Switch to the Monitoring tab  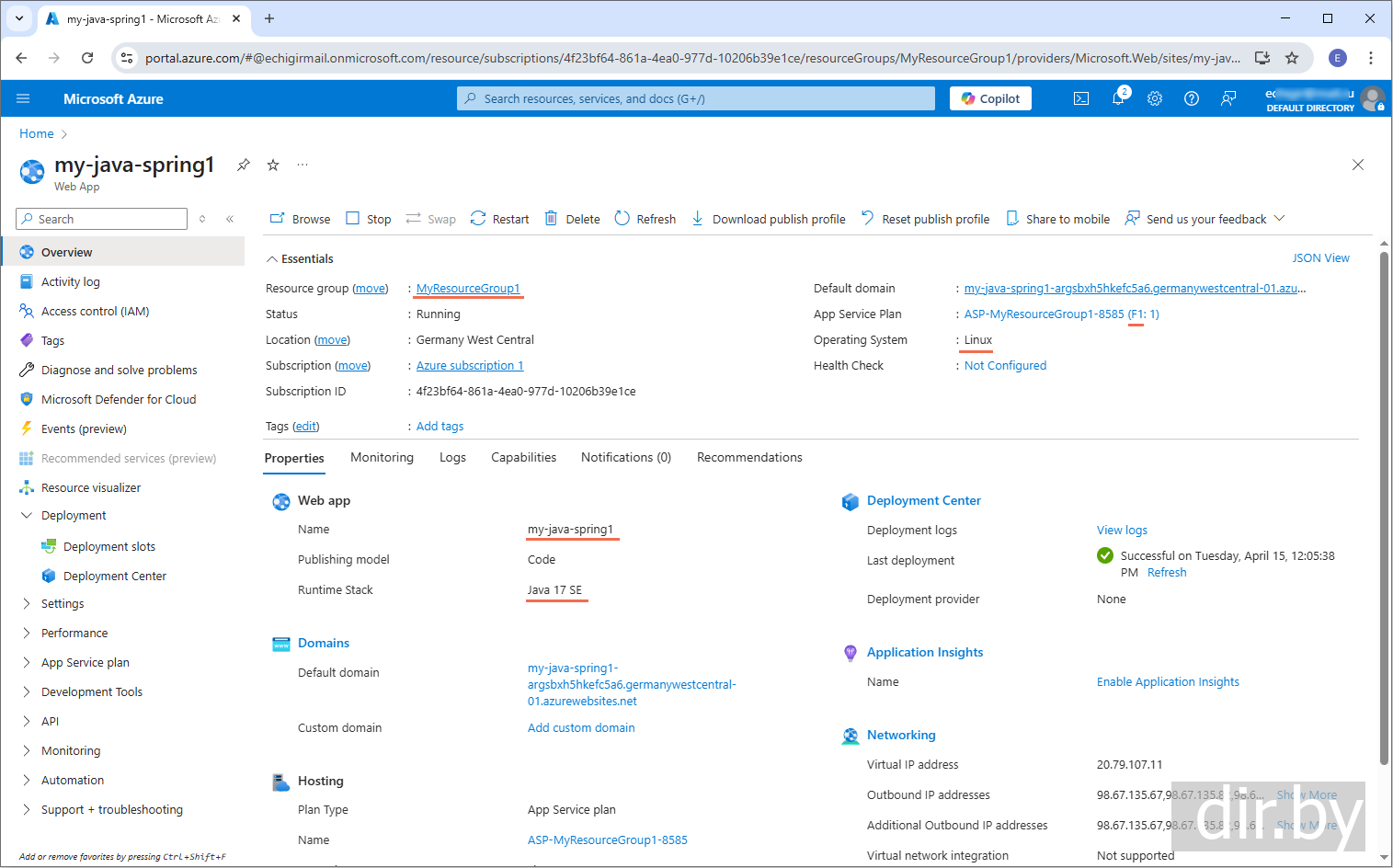(382, 458)
